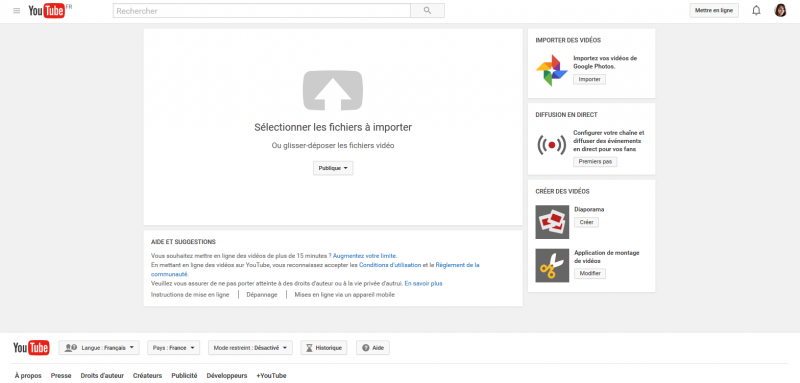Click Sélectionner les fichiers à importer
The image size is (800, 383).
(x=333, y=127)
